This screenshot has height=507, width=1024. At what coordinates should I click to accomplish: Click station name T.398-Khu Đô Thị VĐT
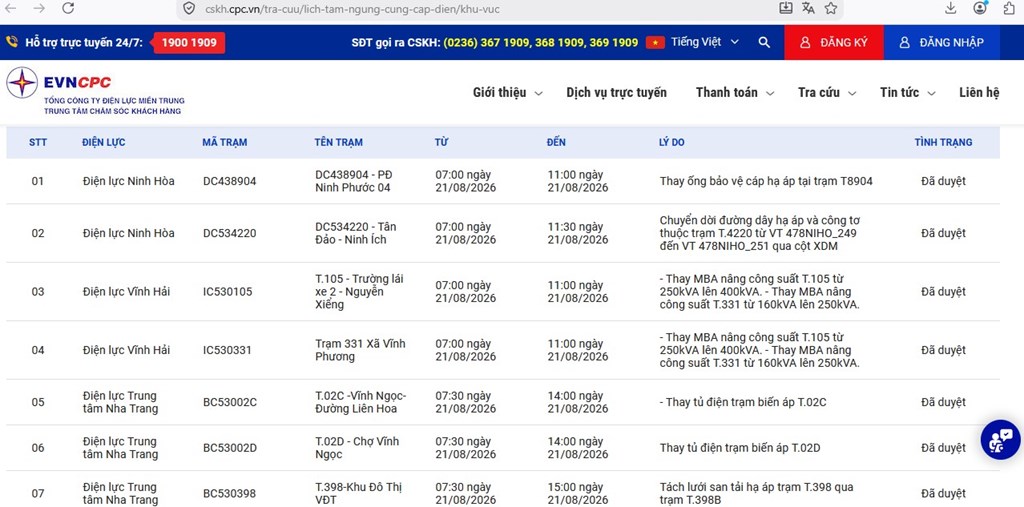(359, 493)
